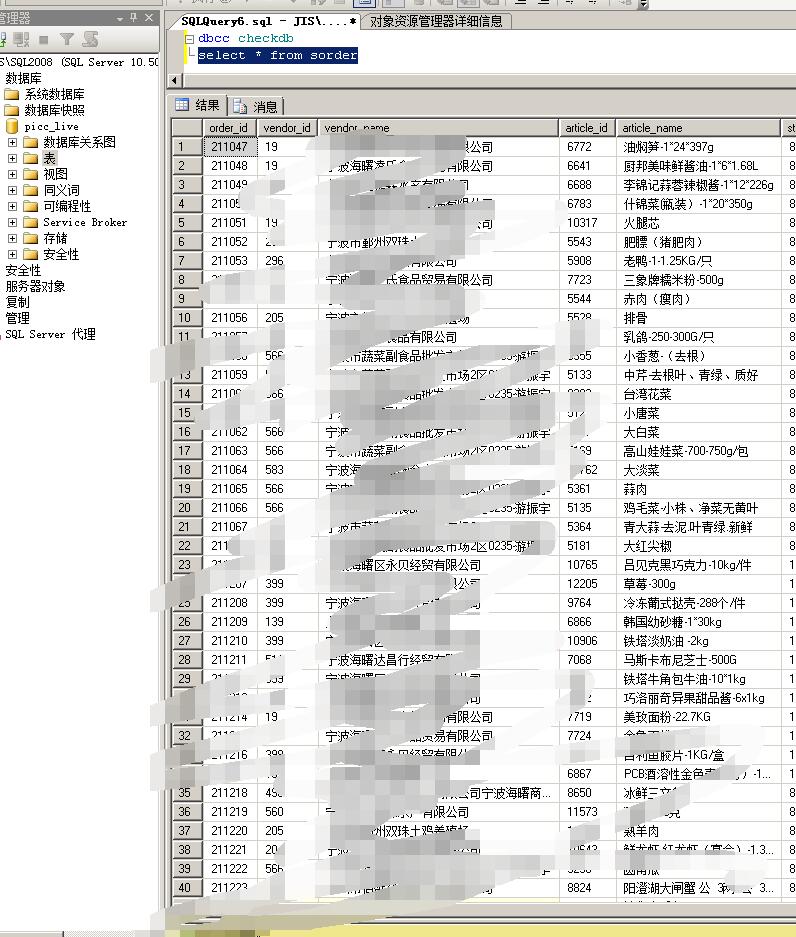The image size is (796, 937).
Task: Click the folder icon next to picc_live 安全性
Action: [x=30, y=255]
